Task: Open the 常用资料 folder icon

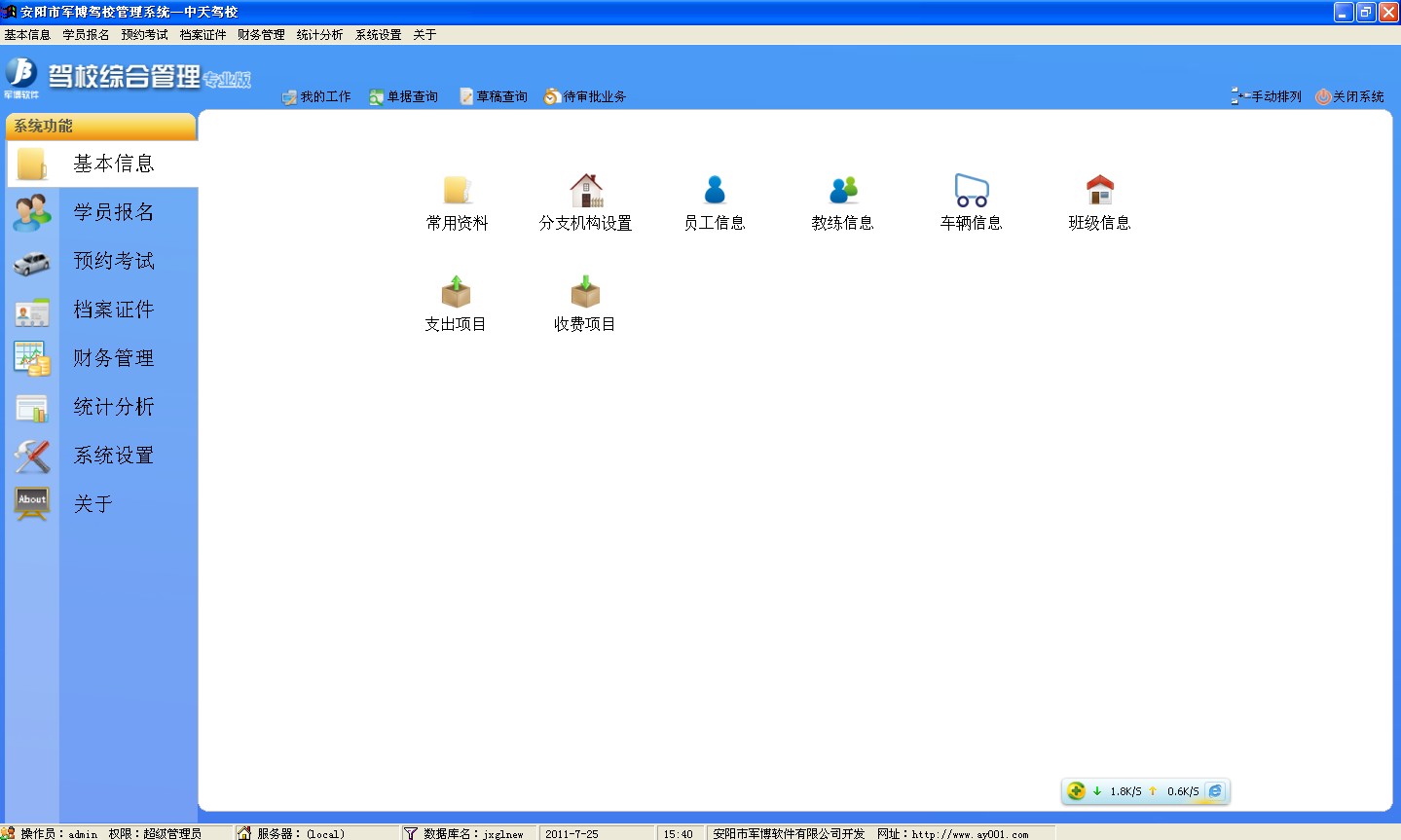Action: [457, 191]
